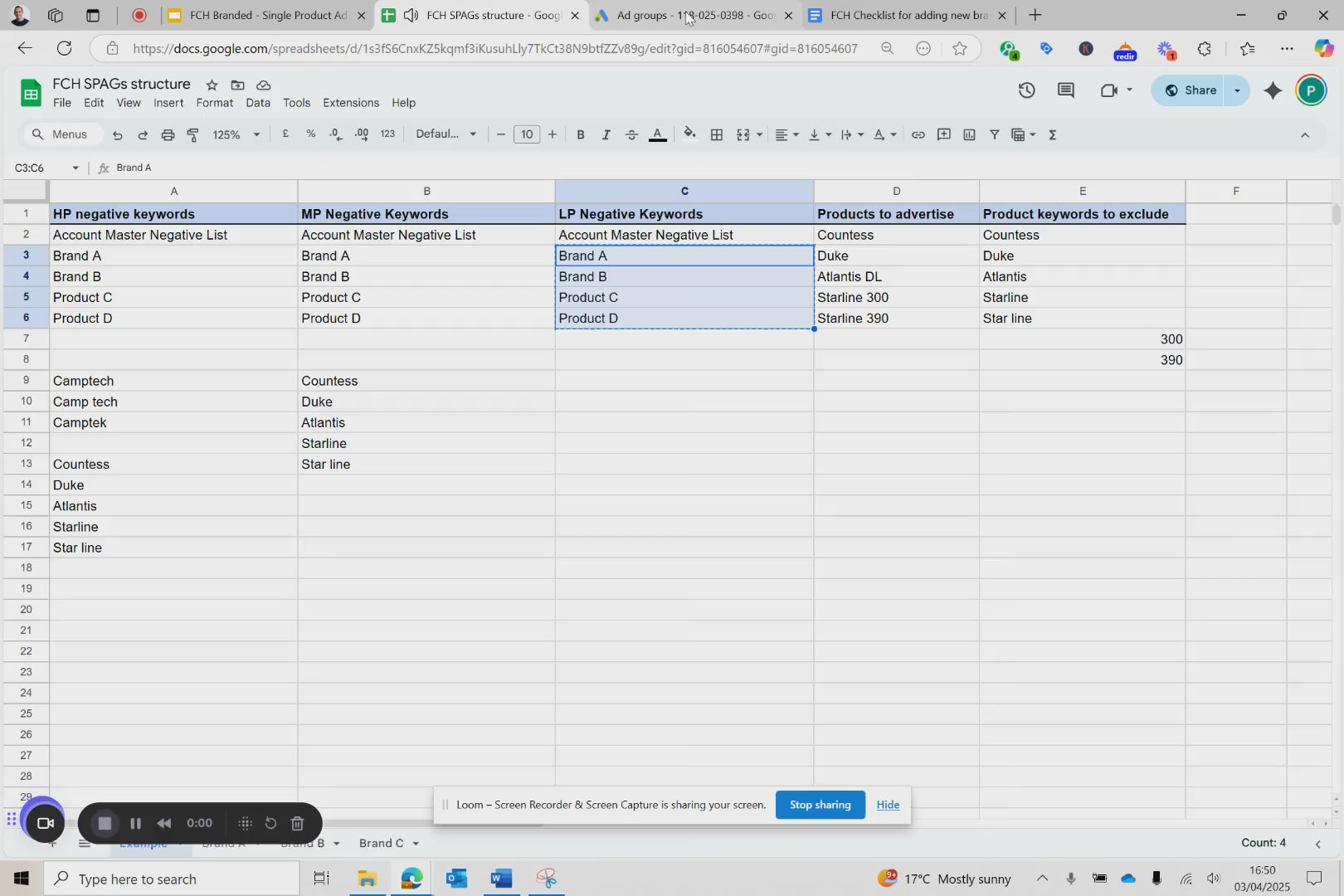Toggle bold formatting
Screen dimensions: 1344x896
pos(581,134)
